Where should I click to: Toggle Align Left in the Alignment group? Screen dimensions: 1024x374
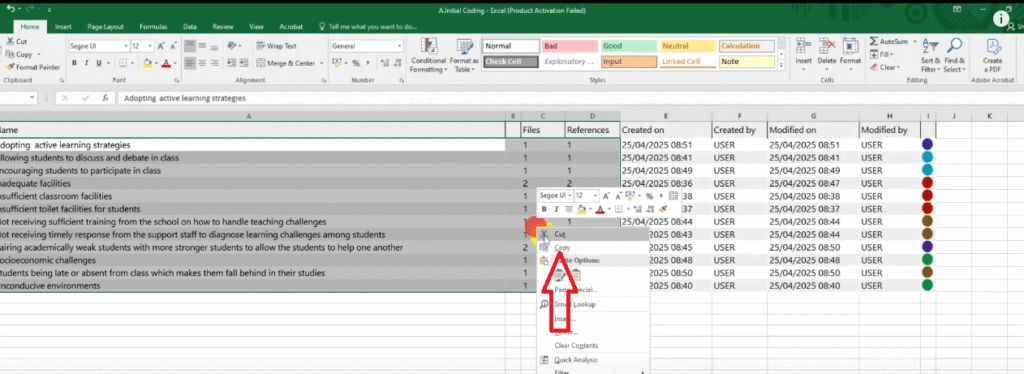pos(189,63)
